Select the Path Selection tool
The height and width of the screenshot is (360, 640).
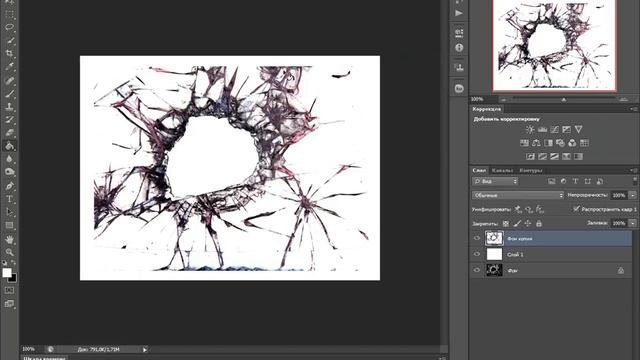coord(9,212)
